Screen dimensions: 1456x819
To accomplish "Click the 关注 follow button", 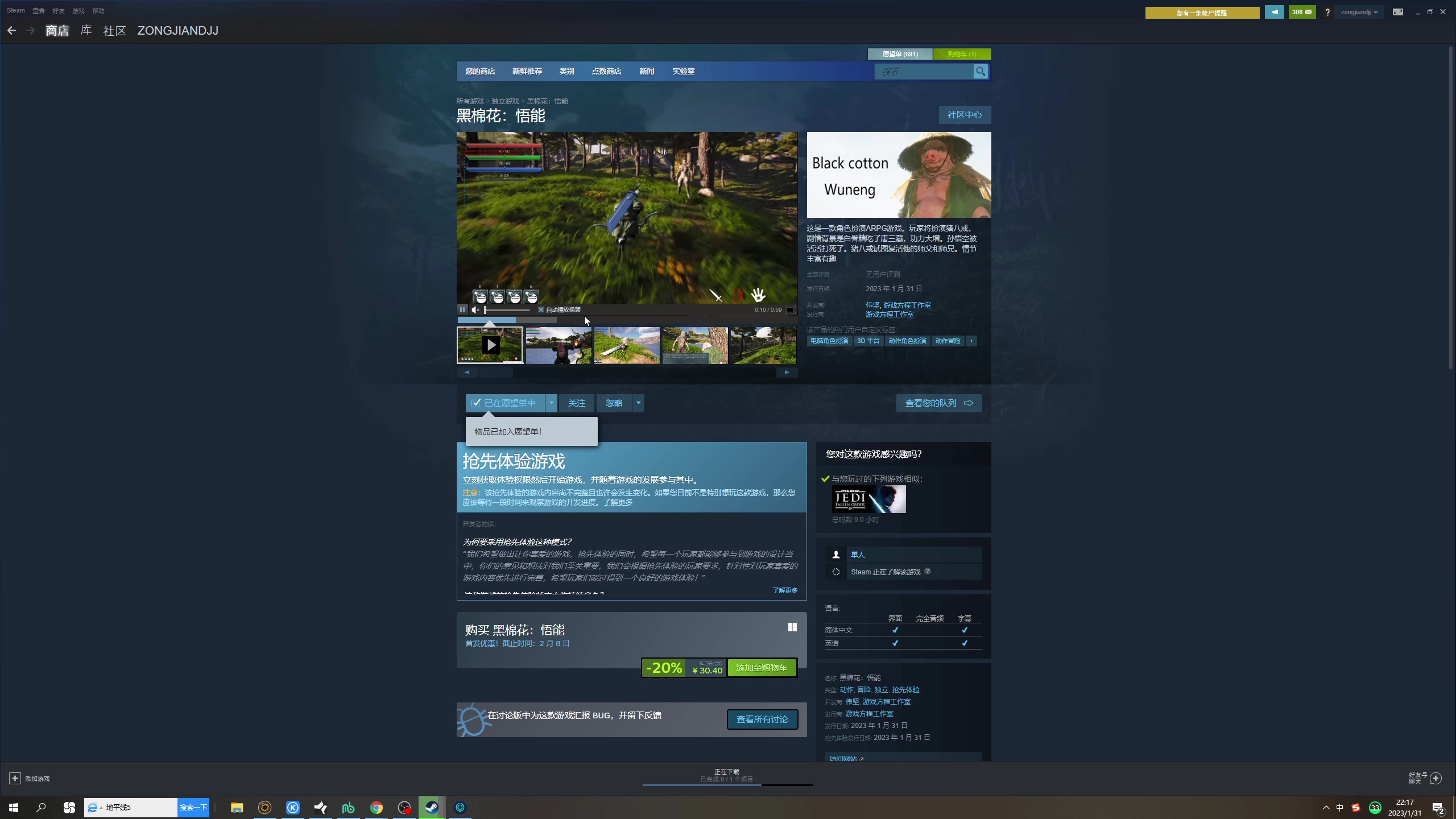I will pos(577,403).
